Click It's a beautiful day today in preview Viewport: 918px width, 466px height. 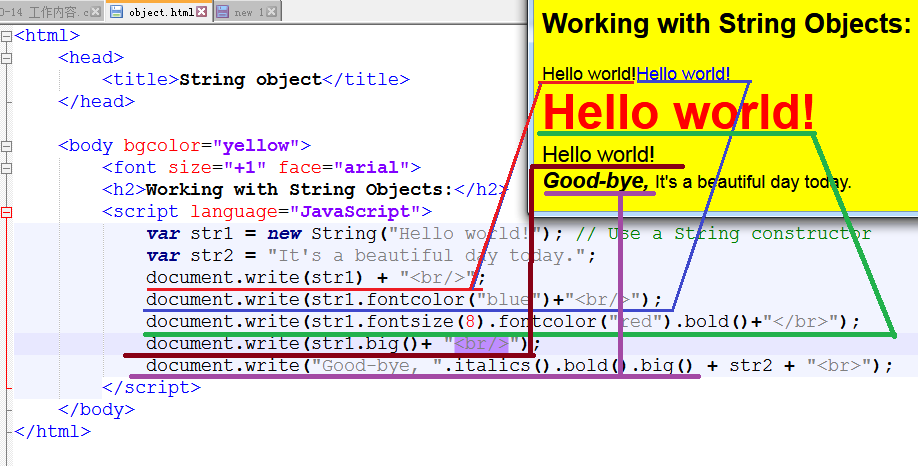point(753,182)
